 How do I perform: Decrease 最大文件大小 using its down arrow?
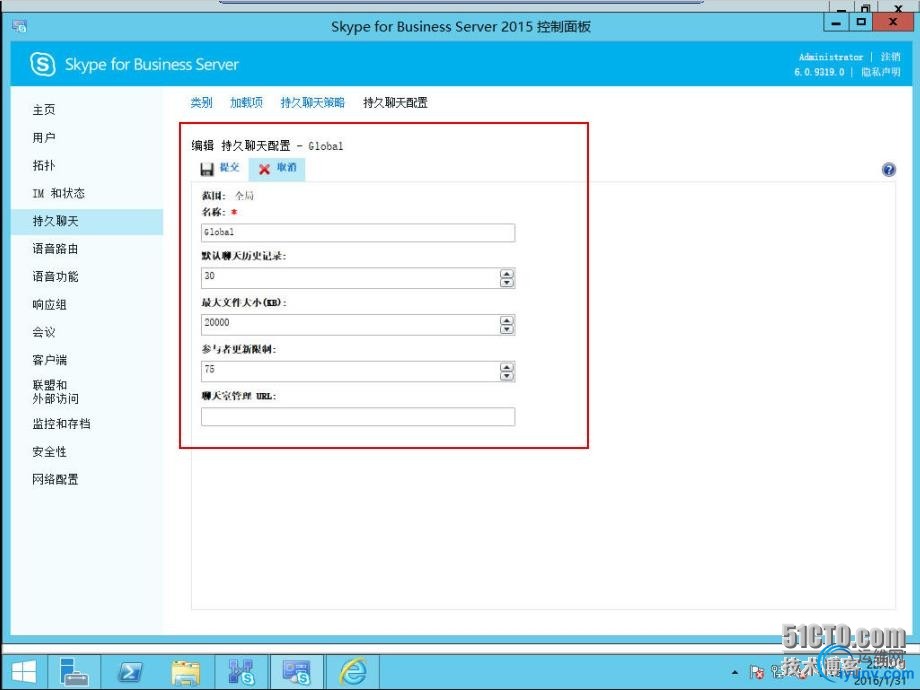pyautogui.click(x=507, y=329)
